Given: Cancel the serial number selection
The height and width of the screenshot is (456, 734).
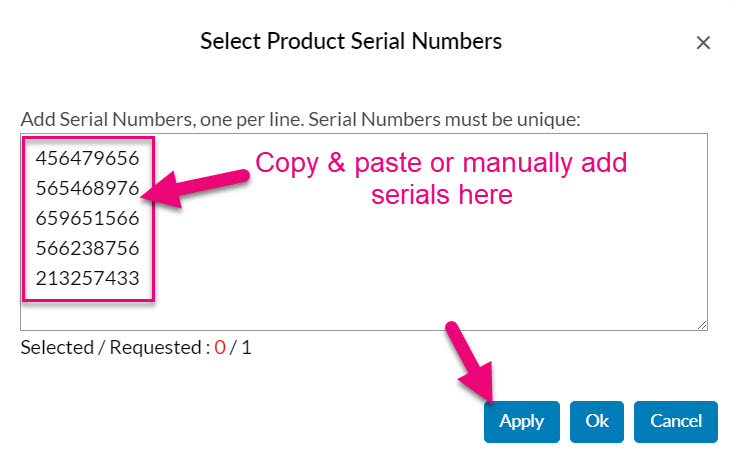Looking at the screenshot, I should pyautogui.click(x=675, y=421).
